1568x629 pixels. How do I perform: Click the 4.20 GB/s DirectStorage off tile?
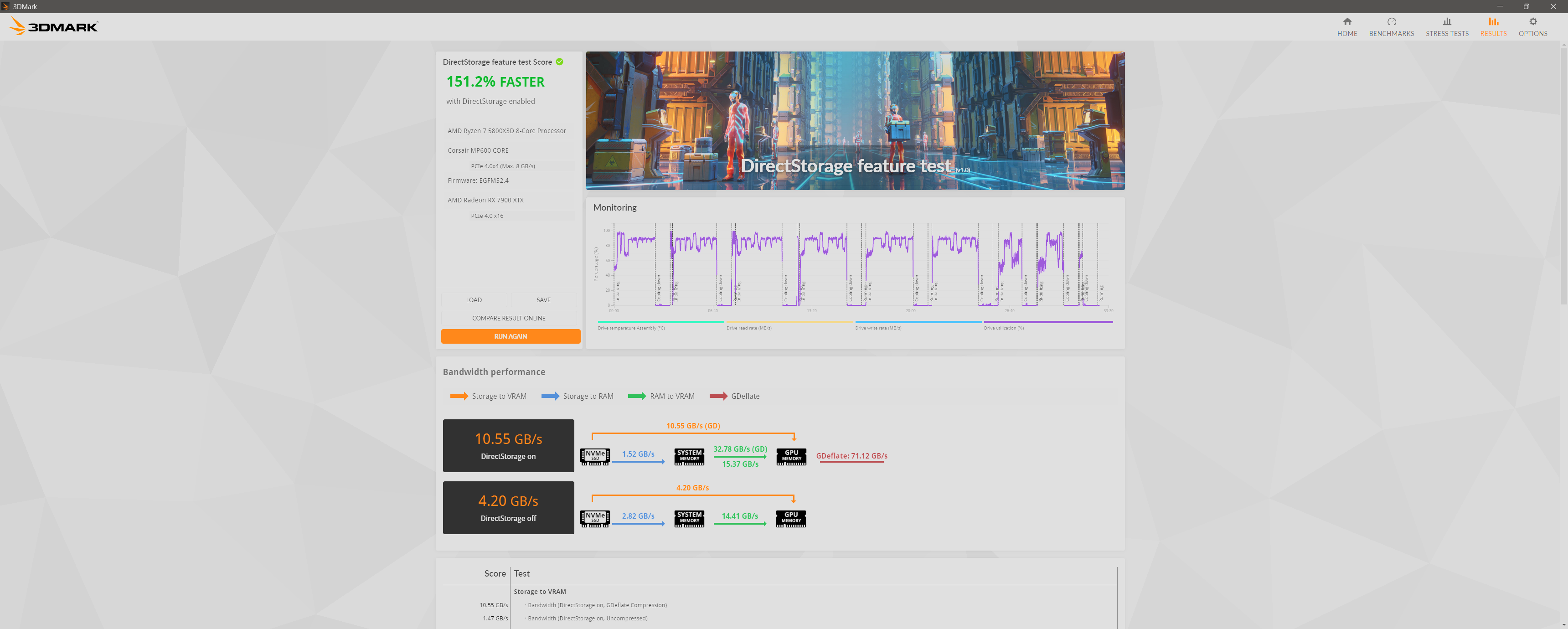coord(508,507)
